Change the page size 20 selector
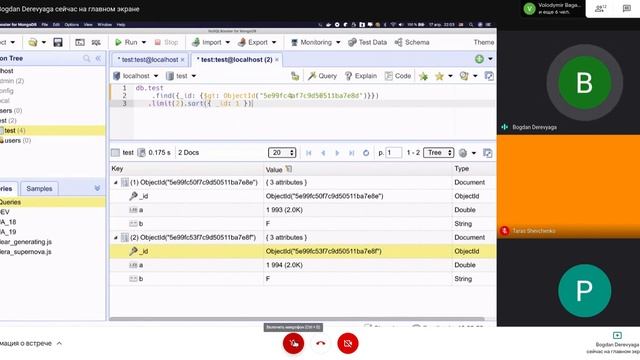 point(282,152)
